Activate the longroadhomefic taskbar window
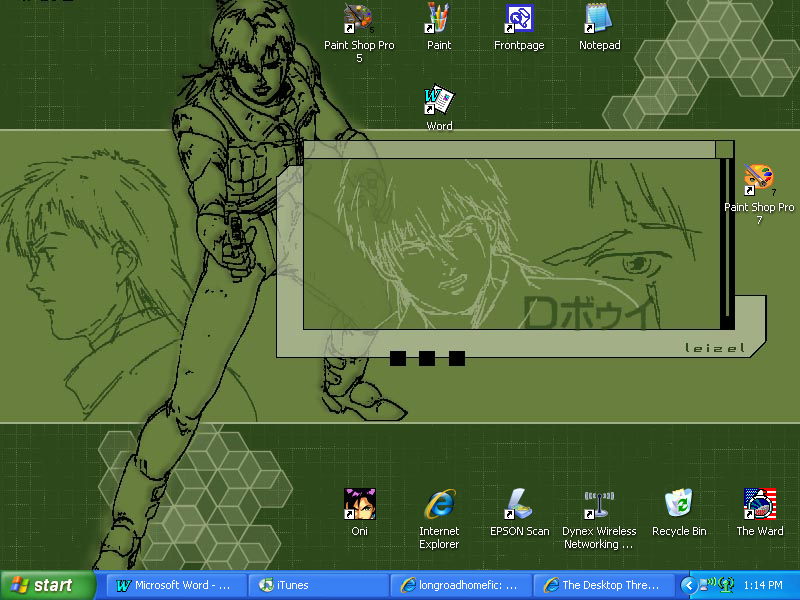Viewport: 800px width, 600px height. (461, 585)
